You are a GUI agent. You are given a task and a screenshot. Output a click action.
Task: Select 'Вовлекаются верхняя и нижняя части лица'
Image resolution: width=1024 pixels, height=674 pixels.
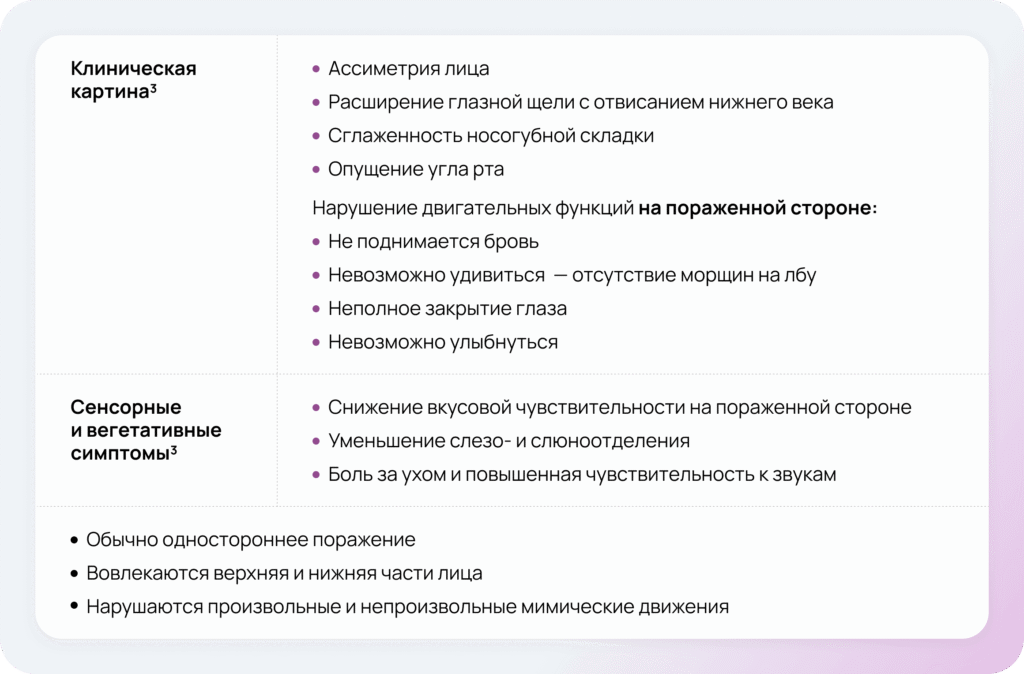[x=284, y=573]
